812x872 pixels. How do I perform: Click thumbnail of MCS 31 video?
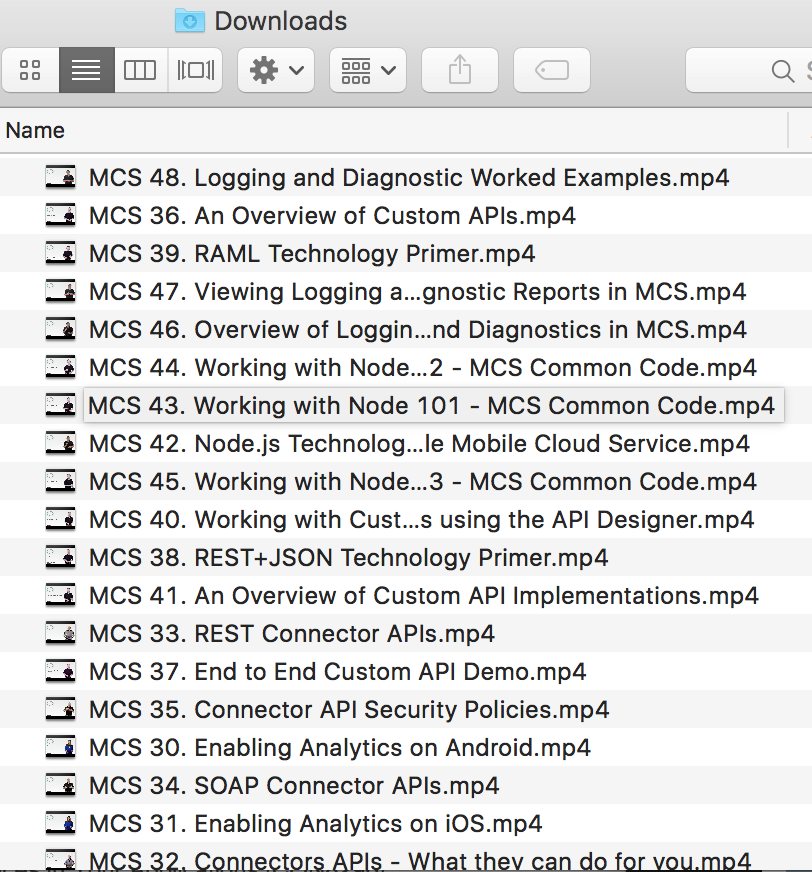tap(60, 823)
